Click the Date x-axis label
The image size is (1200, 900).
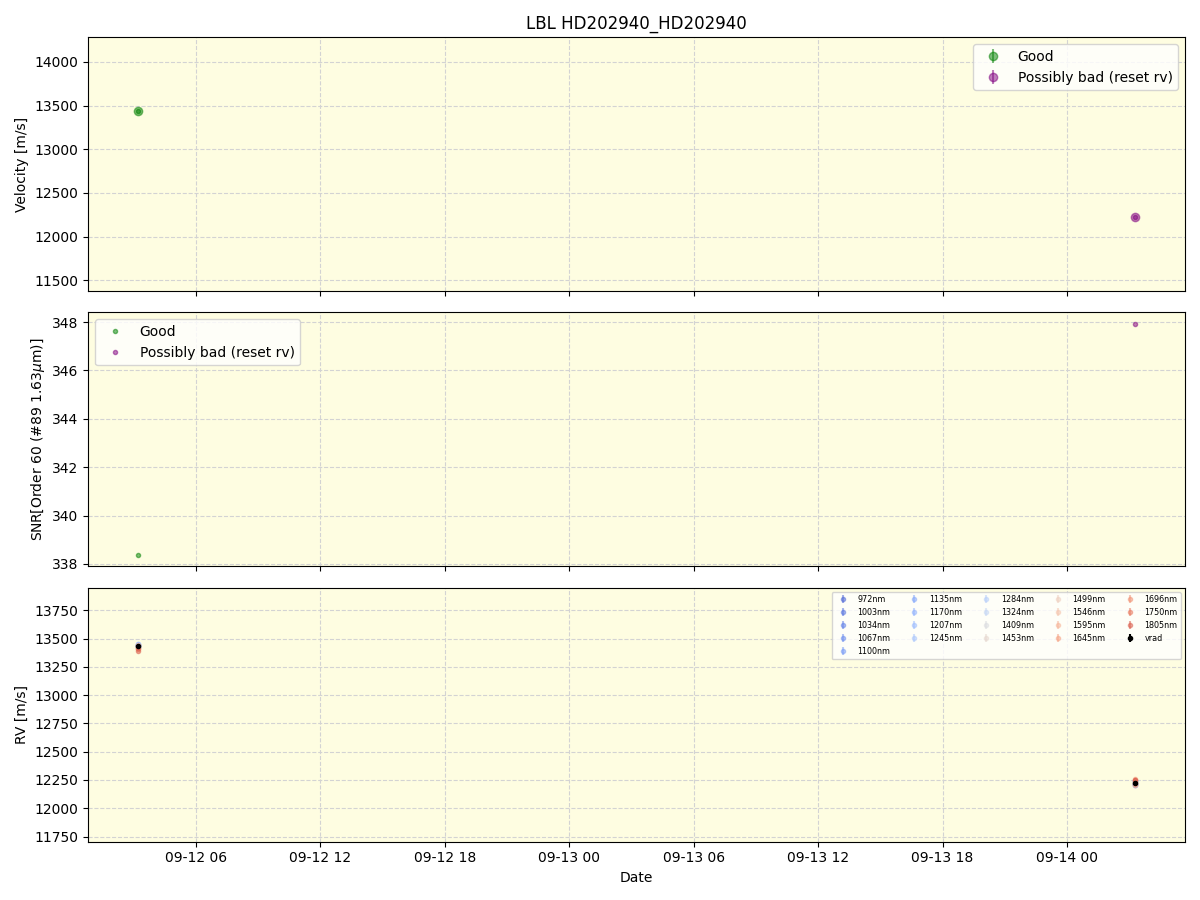point(636,878)
